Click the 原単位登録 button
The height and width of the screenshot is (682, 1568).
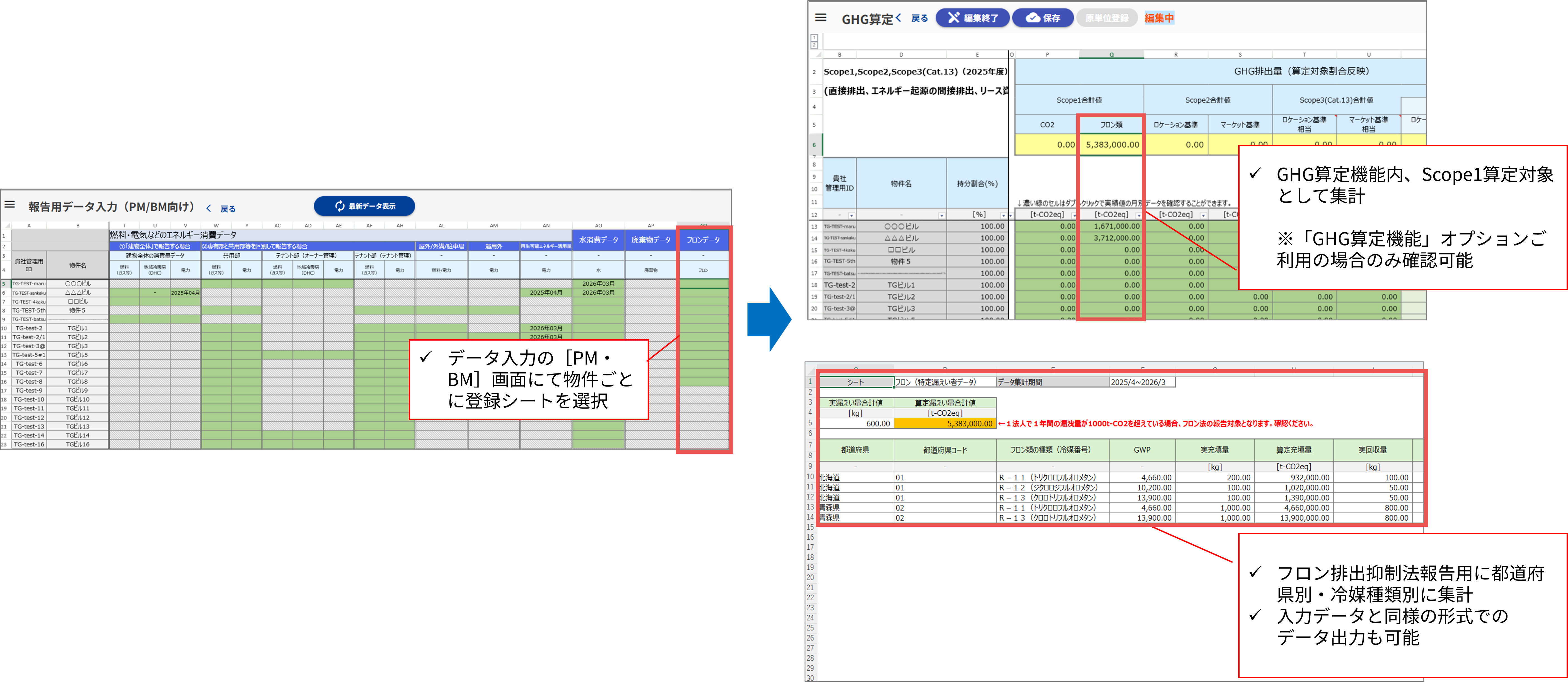1106,18
